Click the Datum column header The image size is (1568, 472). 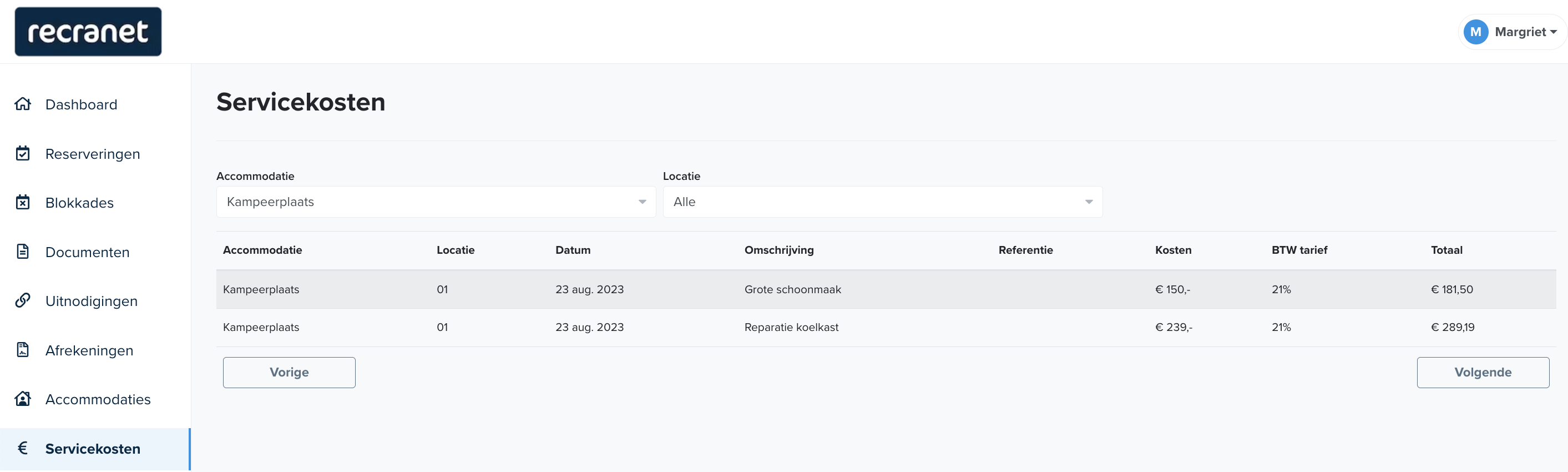[x=573, y=250]
